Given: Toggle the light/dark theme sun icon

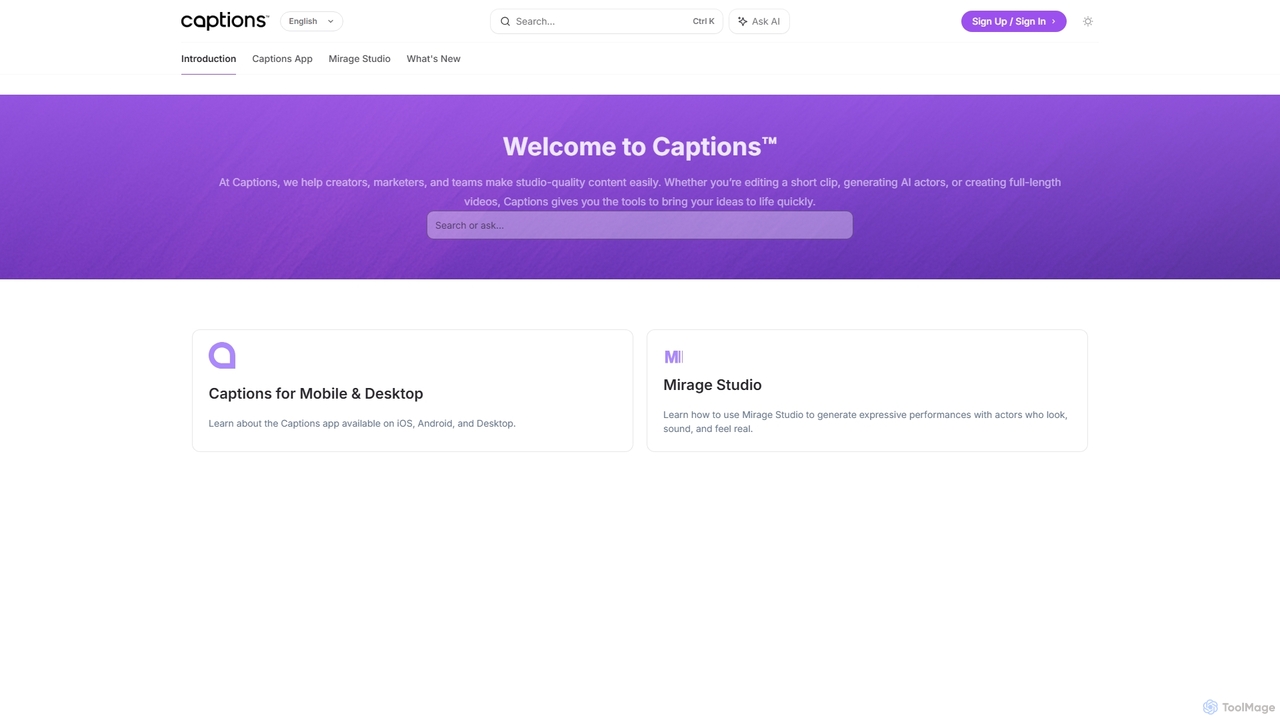Looking at the screenshot, I should (1088, 21).
